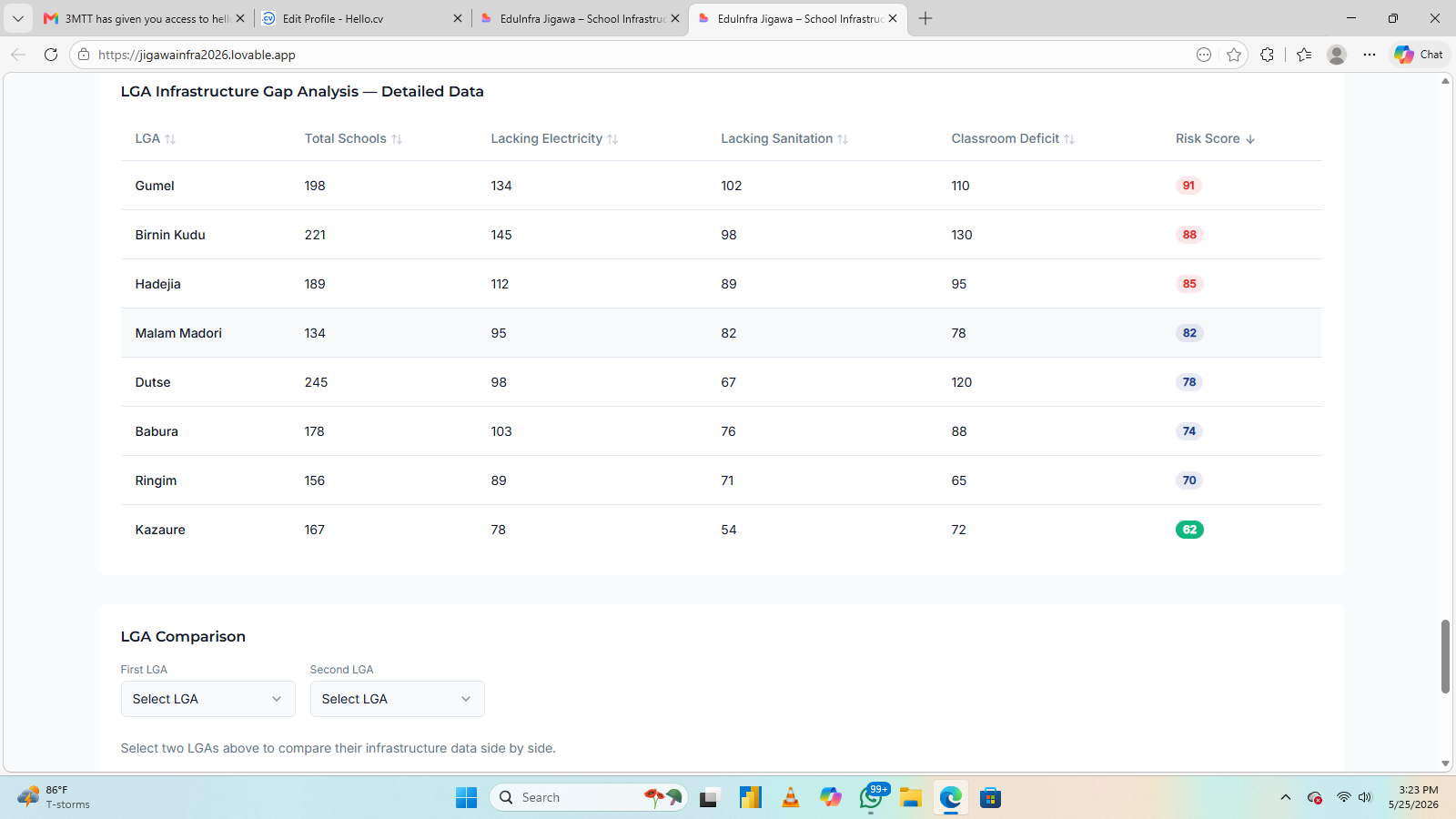Open browser profile avatar
The width and height of the screenshot is (1456, 819).
click(1337, 55)
